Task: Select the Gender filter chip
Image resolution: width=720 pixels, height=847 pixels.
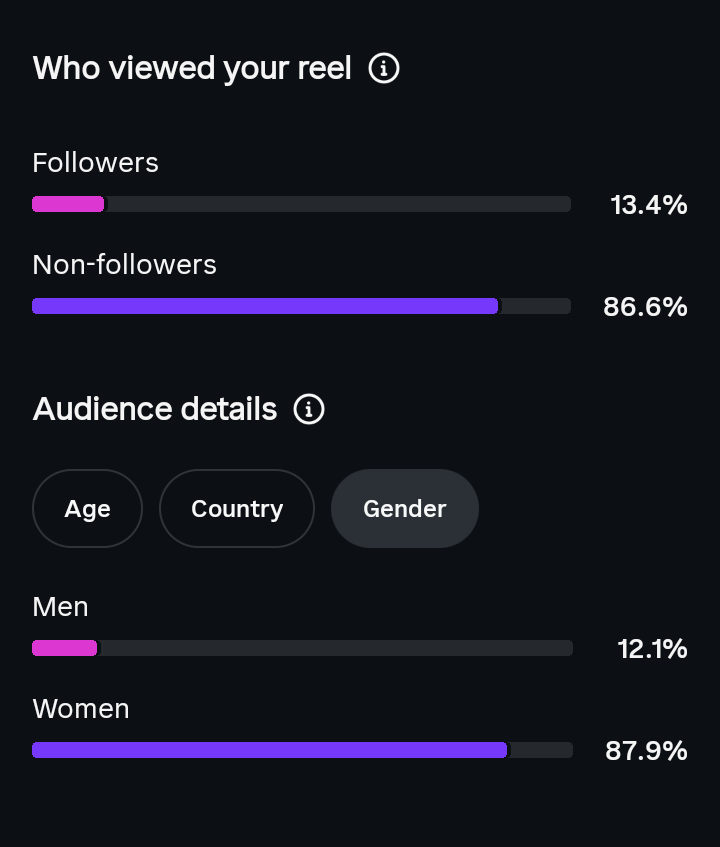Action: (405, 508)
